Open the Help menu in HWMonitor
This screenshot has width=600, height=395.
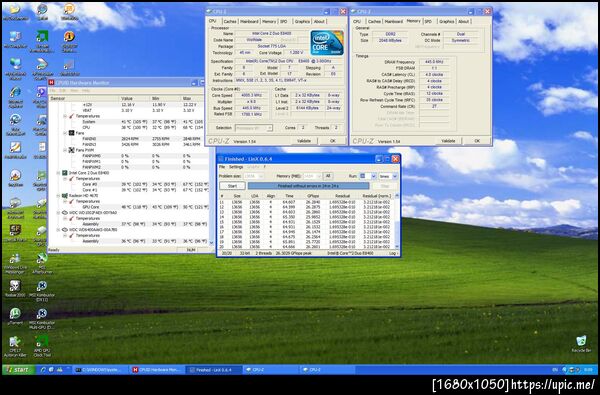coord(86,91)
